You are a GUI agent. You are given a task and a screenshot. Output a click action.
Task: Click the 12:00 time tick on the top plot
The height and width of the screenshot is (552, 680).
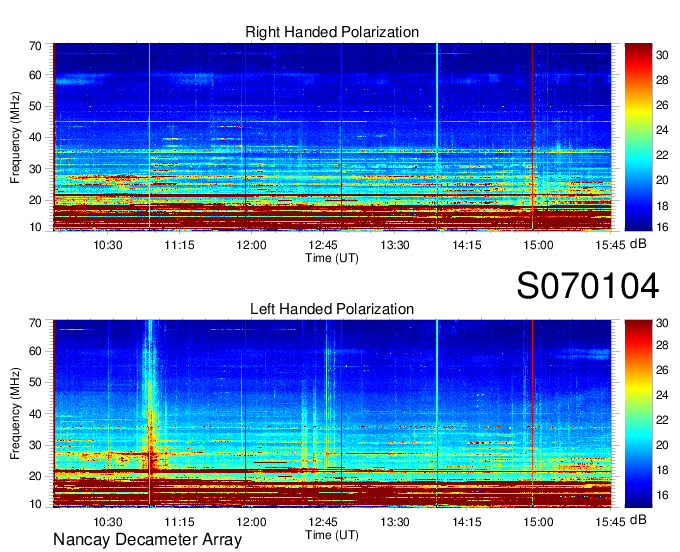click(251, 245)
